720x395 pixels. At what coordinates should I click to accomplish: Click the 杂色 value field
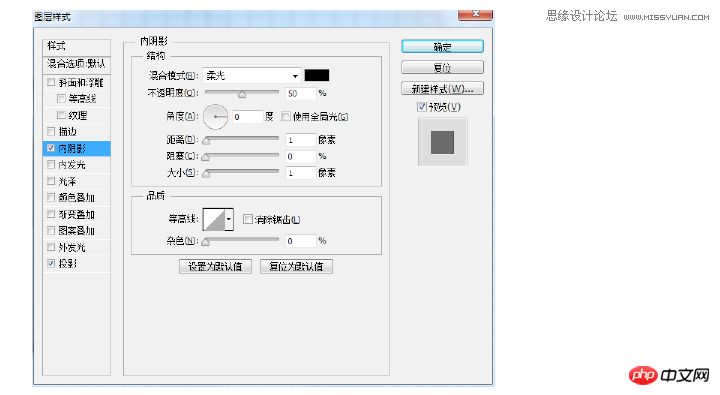301,241
